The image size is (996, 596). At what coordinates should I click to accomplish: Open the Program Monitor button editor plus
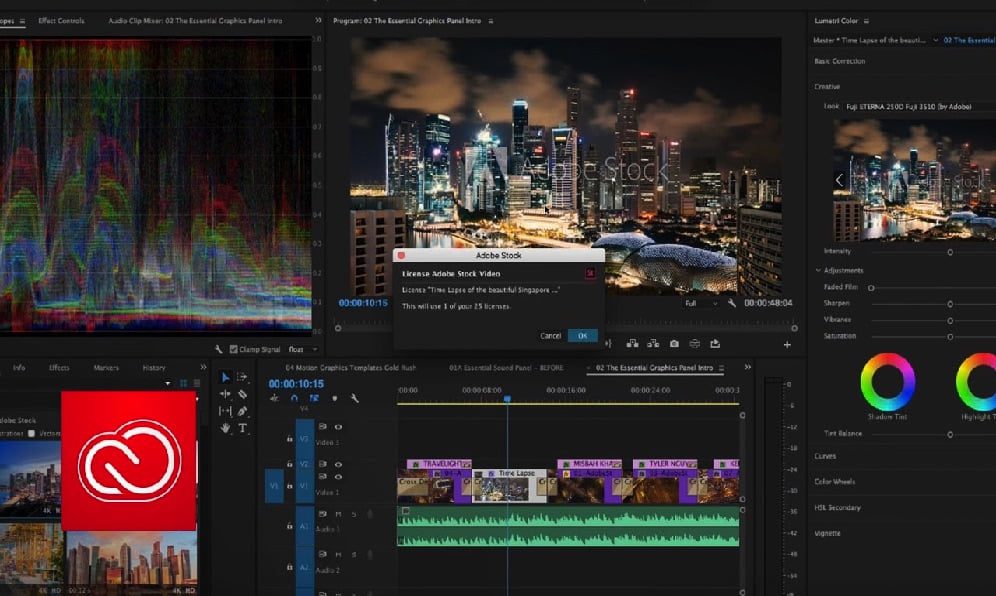[x=787, y=345]
